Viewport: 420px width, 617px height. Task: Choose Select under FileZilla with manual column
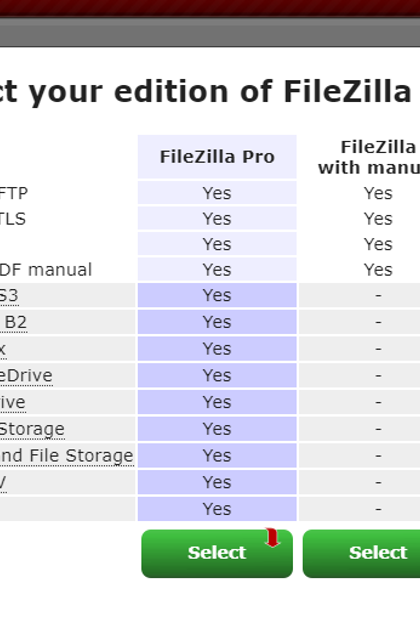point(361,553)
